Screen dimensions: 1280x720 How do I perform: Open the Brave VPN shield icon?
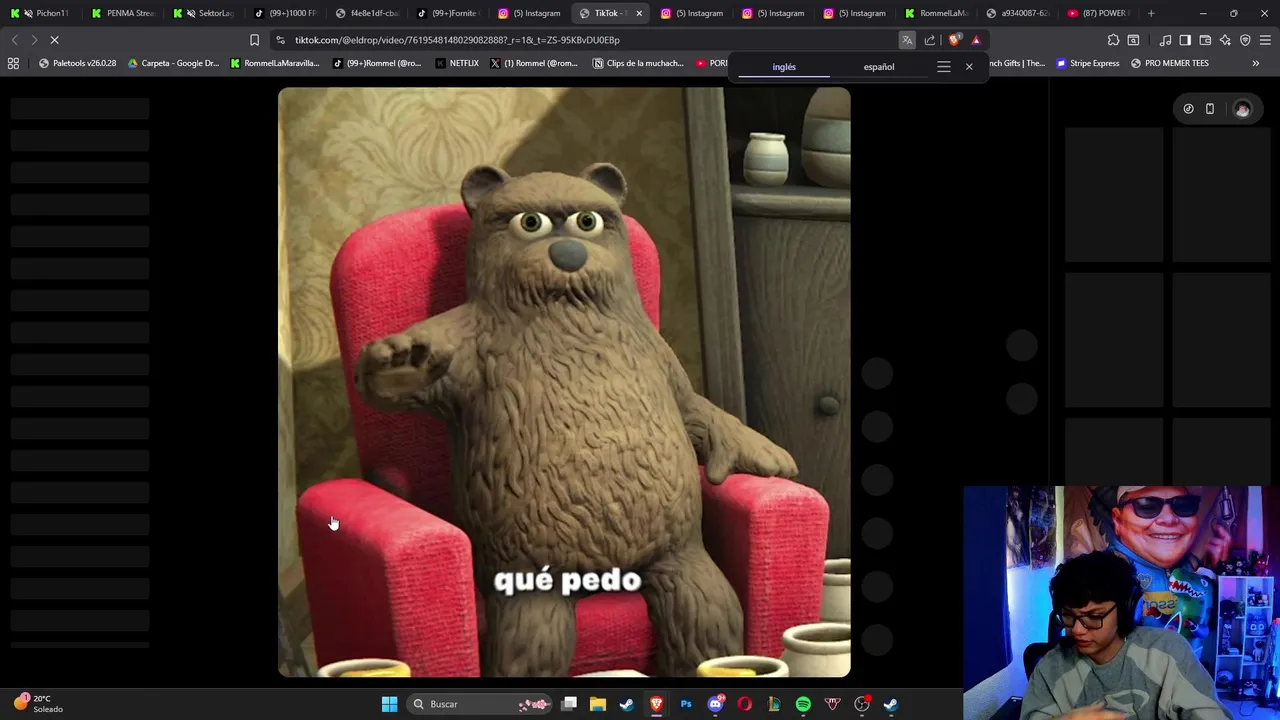click(x=1245, y=40)
